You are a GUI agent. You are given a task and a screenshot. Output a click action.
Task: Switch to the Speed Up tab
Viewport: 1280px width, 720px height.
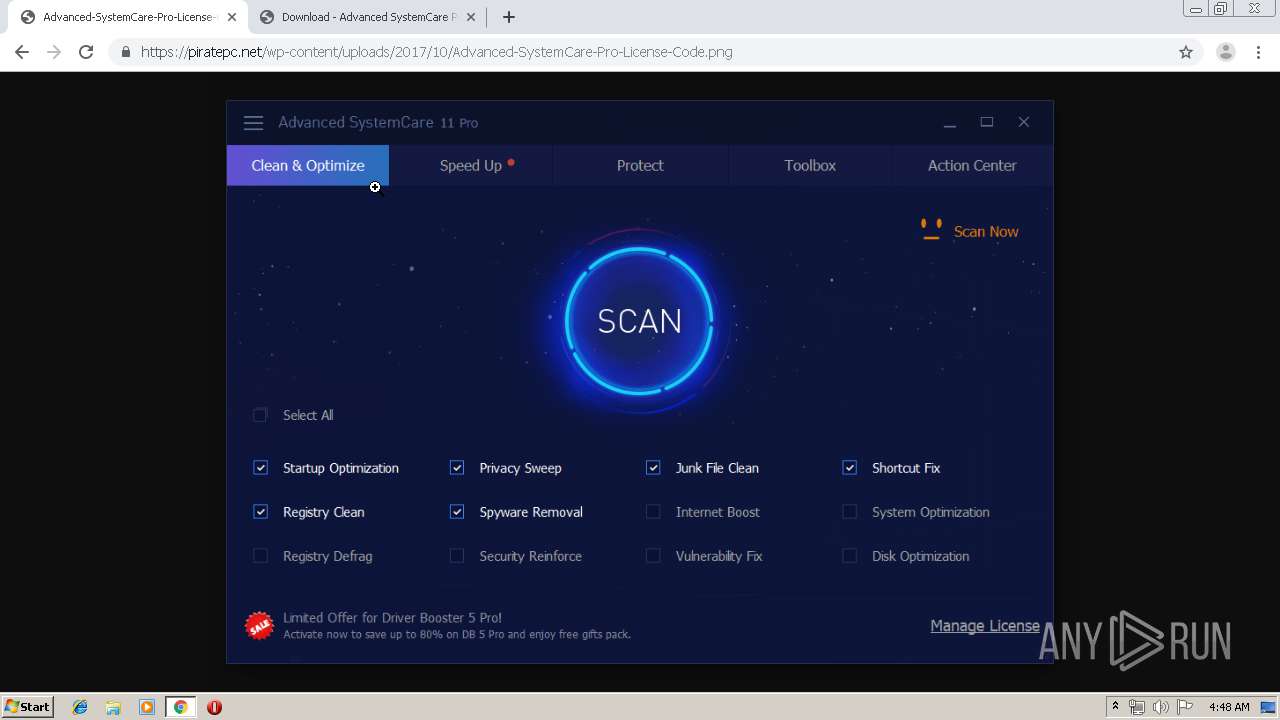(x=471, y=165)
